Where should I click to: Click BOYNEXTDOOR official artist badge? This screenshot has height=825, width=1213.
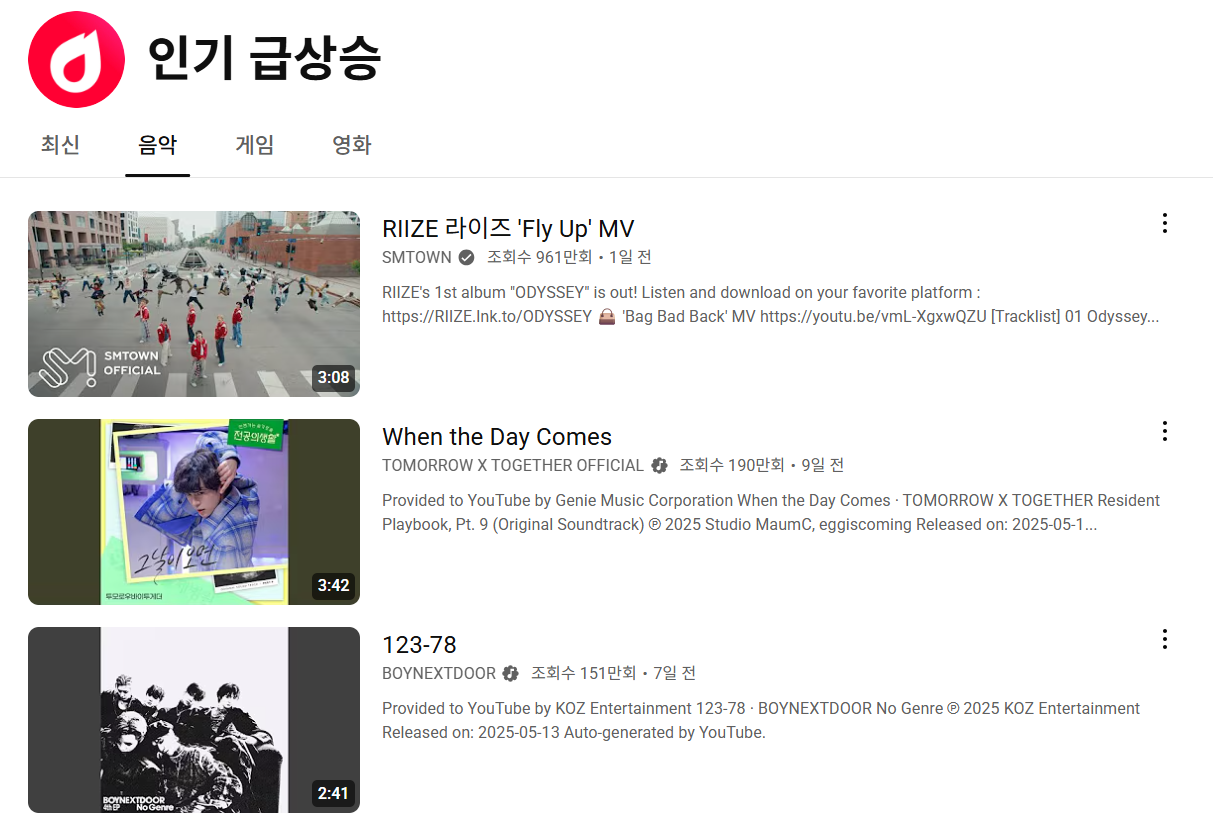(511, 673)
